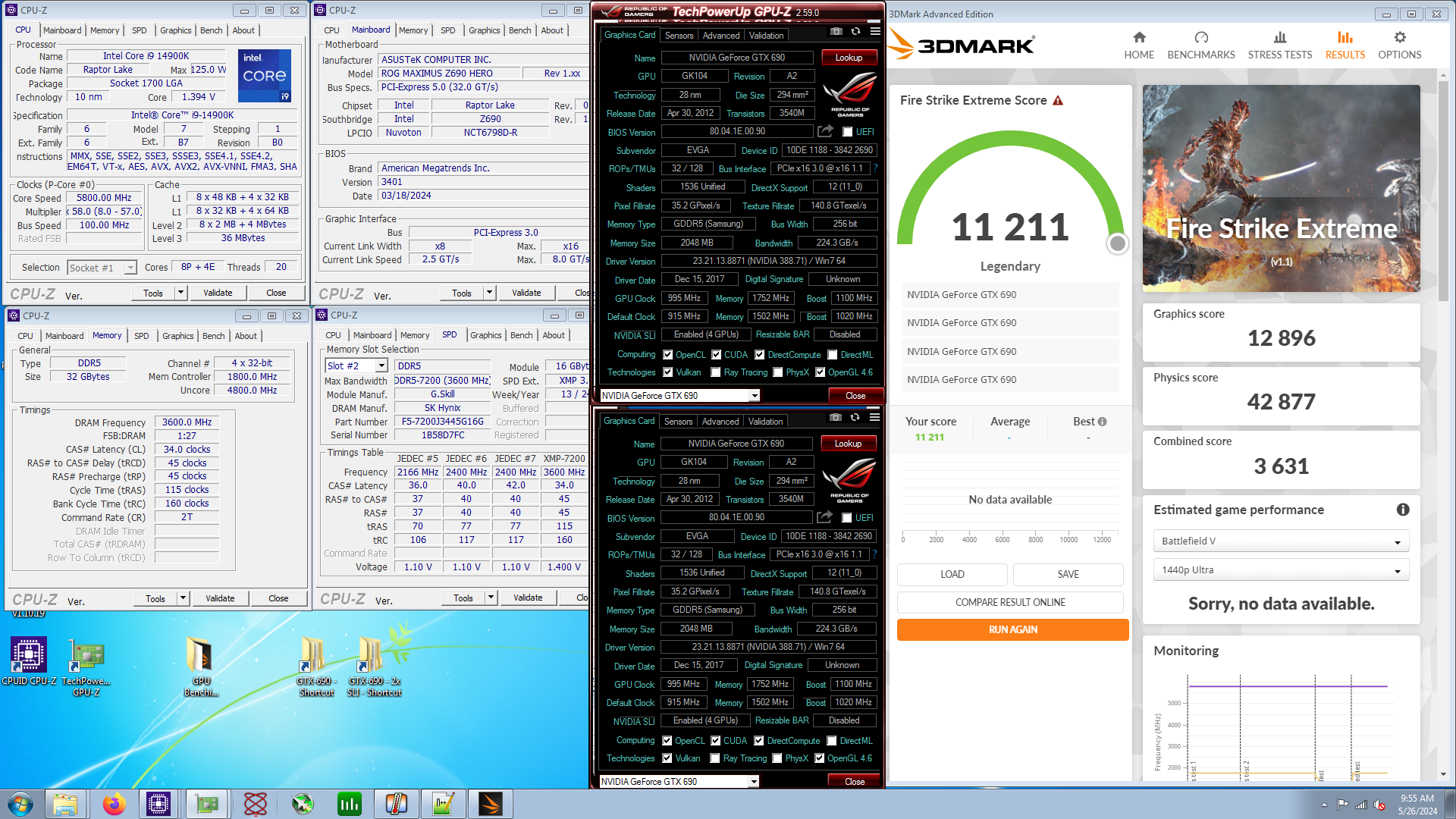
Task: Click Bus Interface question mark in upper GPU-Z
Action: pos(876,168)
